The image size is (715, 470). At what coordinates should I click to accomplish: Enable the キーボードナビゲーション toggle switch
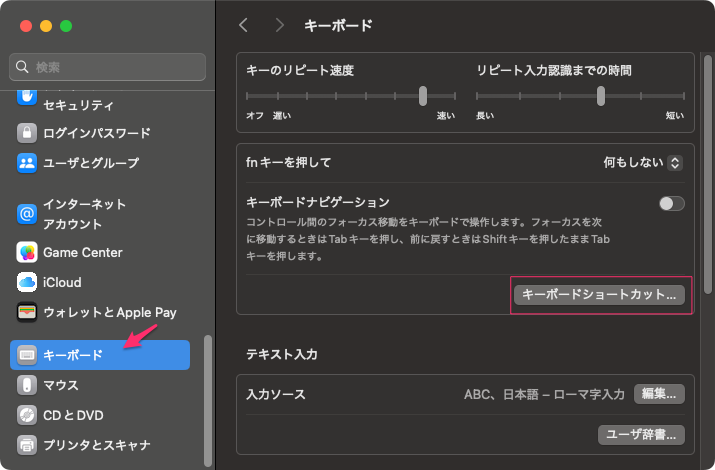click(x=672, y=203)
